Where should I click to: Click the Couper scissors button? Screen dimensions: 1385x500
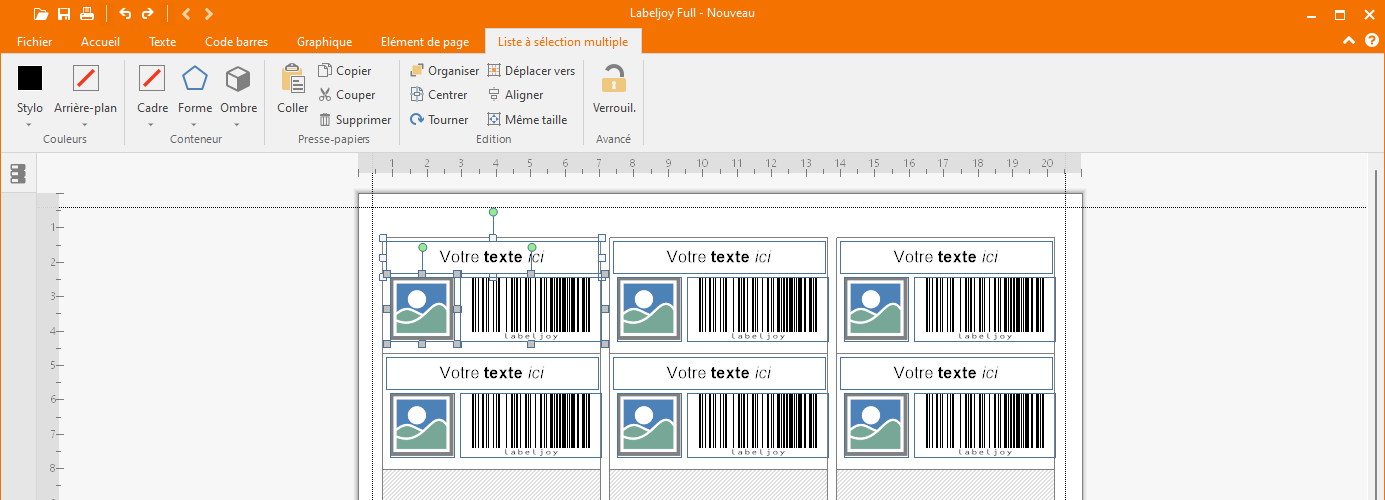(x=347, y=95)
